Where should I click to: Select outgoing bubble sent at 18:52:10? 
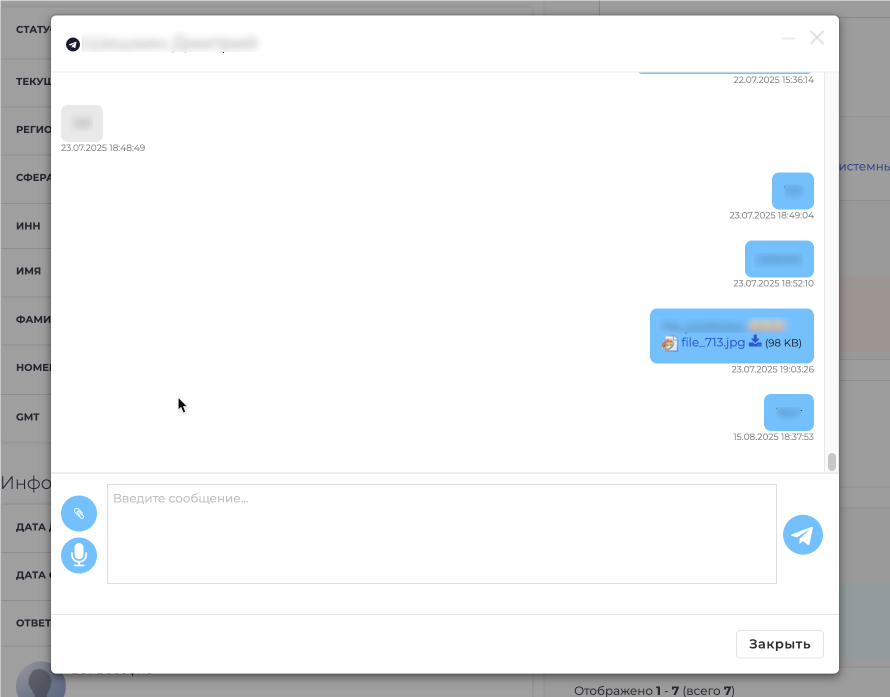pyautogui.click(x=779, y=259)
